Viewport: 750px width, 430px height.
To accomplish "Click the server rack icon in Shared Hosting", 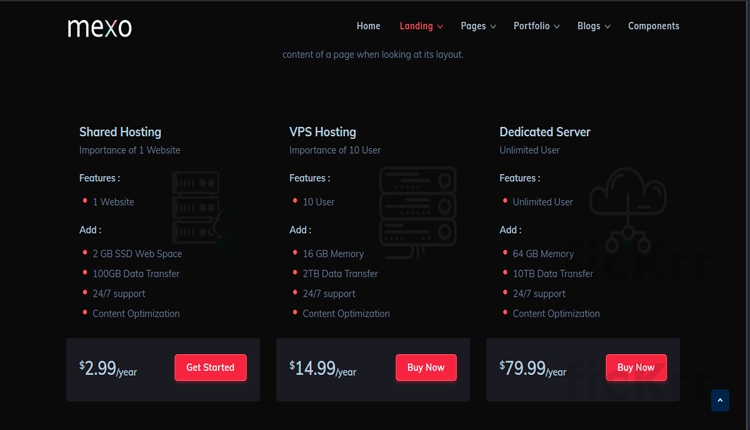I will pos(195,204).
